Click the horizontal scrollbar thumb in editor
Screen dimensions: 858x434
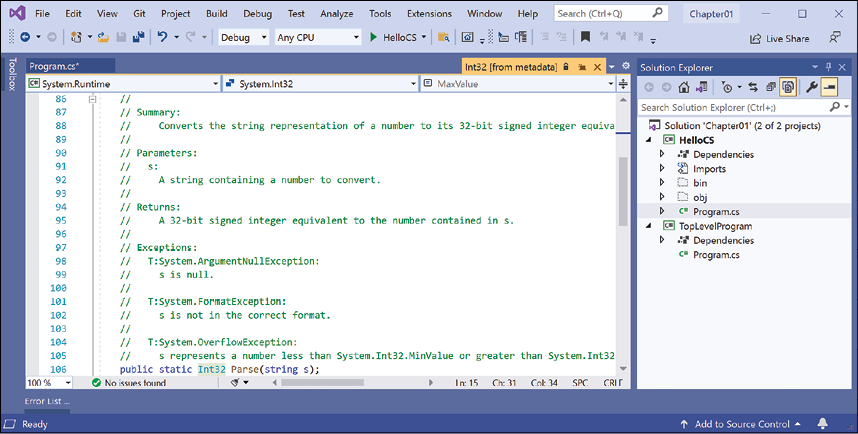(x=322, y=383)
